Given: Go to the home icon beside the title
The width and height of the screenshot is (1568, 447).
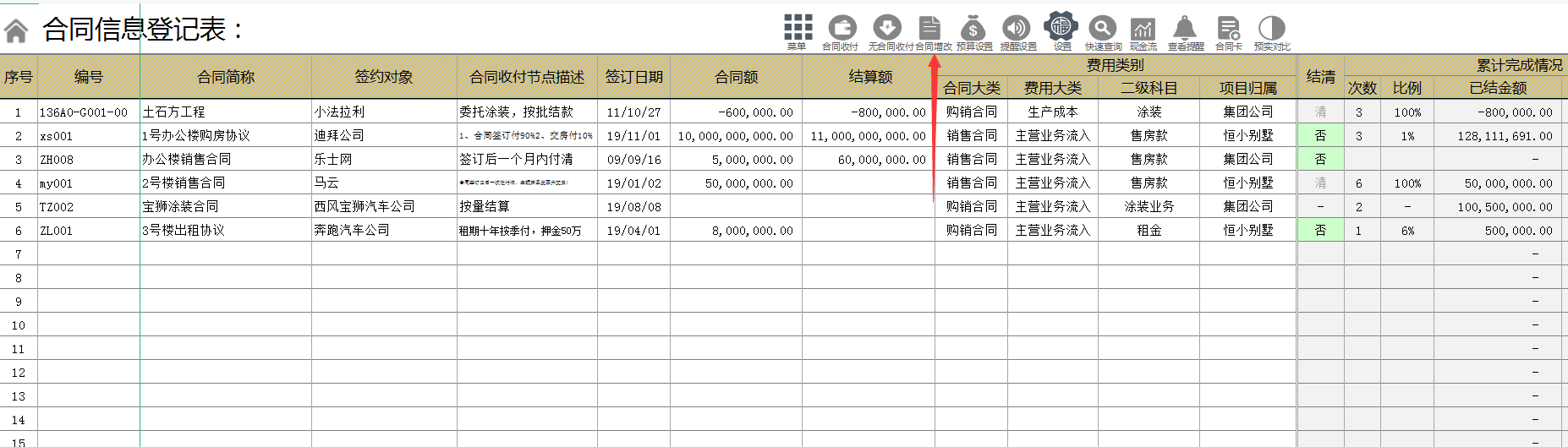Looking at the screenshot, I should coord(16,31).
